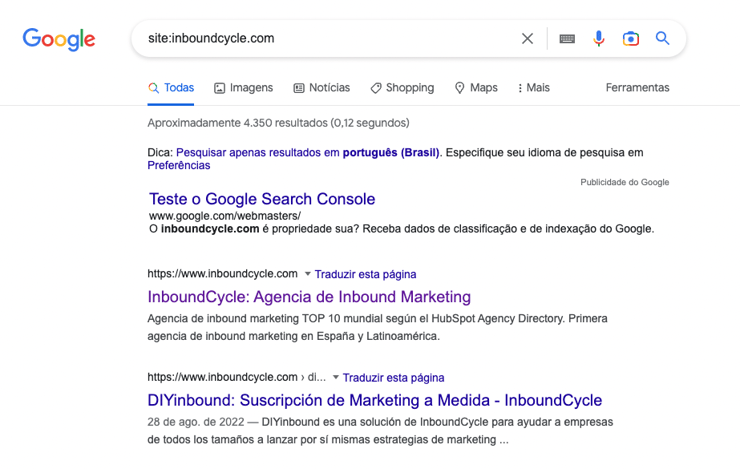Go to the Shopping tab
The image size is (740, 469).
[x=403, y=88]
